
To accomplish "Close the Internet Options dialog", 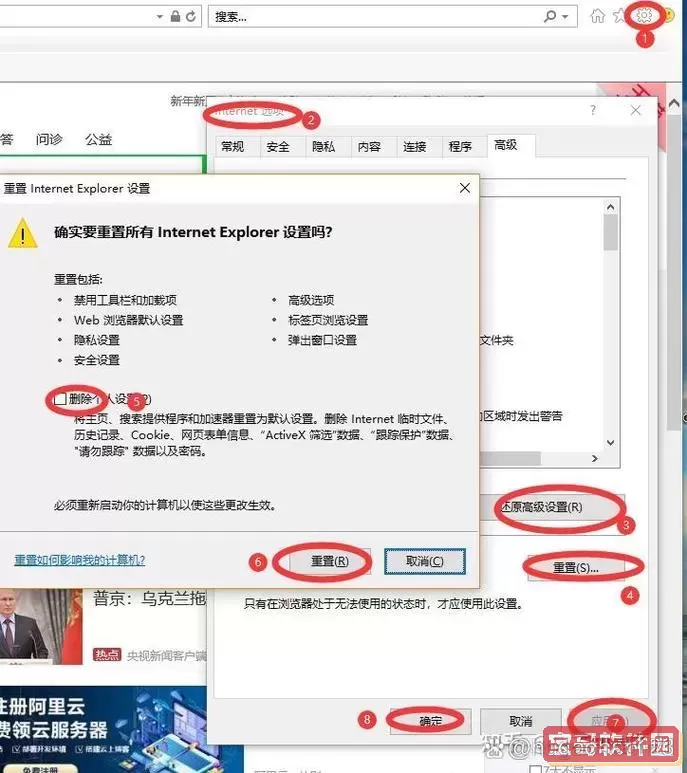I will 636,110.
